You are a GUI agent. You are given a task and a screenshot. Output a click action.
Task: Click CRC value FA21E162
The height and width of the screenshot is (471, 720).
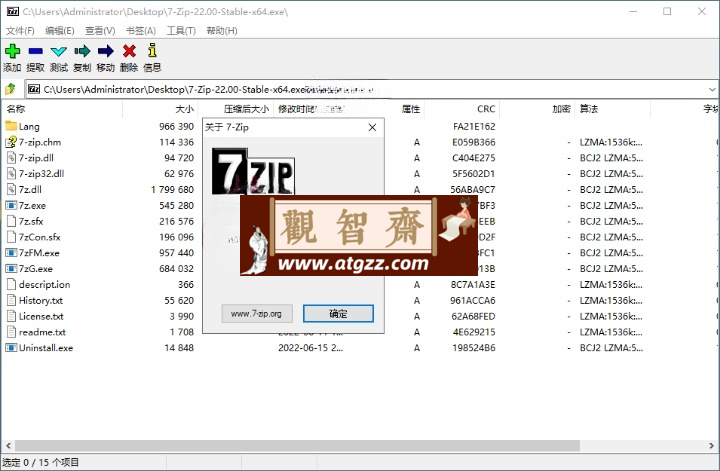coord(474,126)
